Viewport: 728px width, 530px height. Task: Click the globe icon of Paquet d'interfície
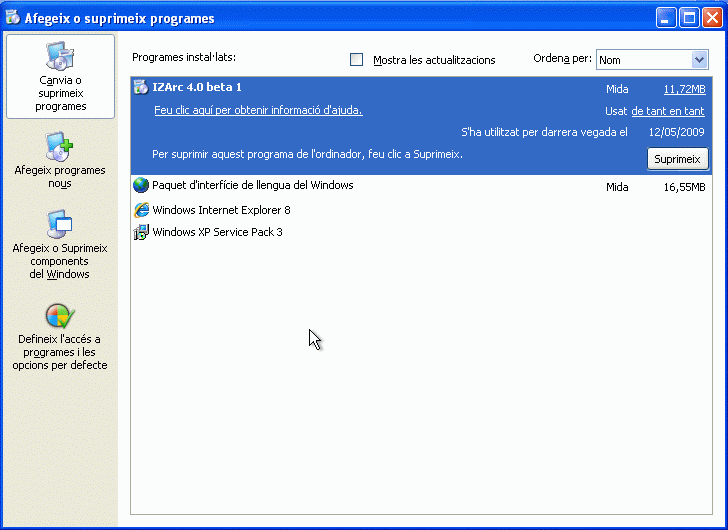(141, 185)
